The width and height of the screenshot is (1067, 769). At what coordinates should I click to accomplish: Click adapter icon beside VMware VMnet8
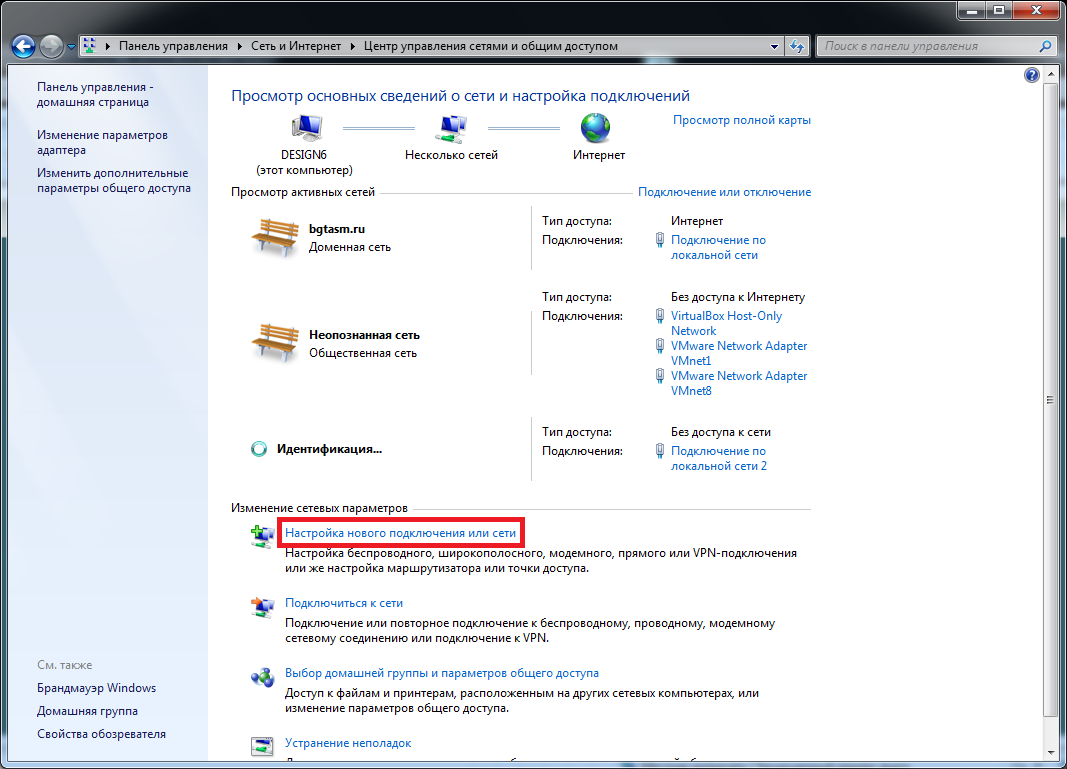(x=659, y=376)
